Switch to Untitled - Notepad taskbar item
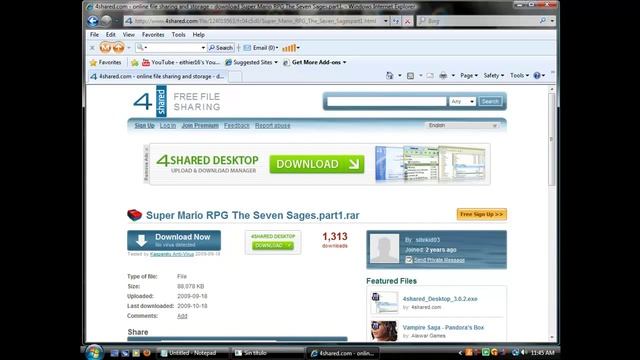 coord(192,353)
